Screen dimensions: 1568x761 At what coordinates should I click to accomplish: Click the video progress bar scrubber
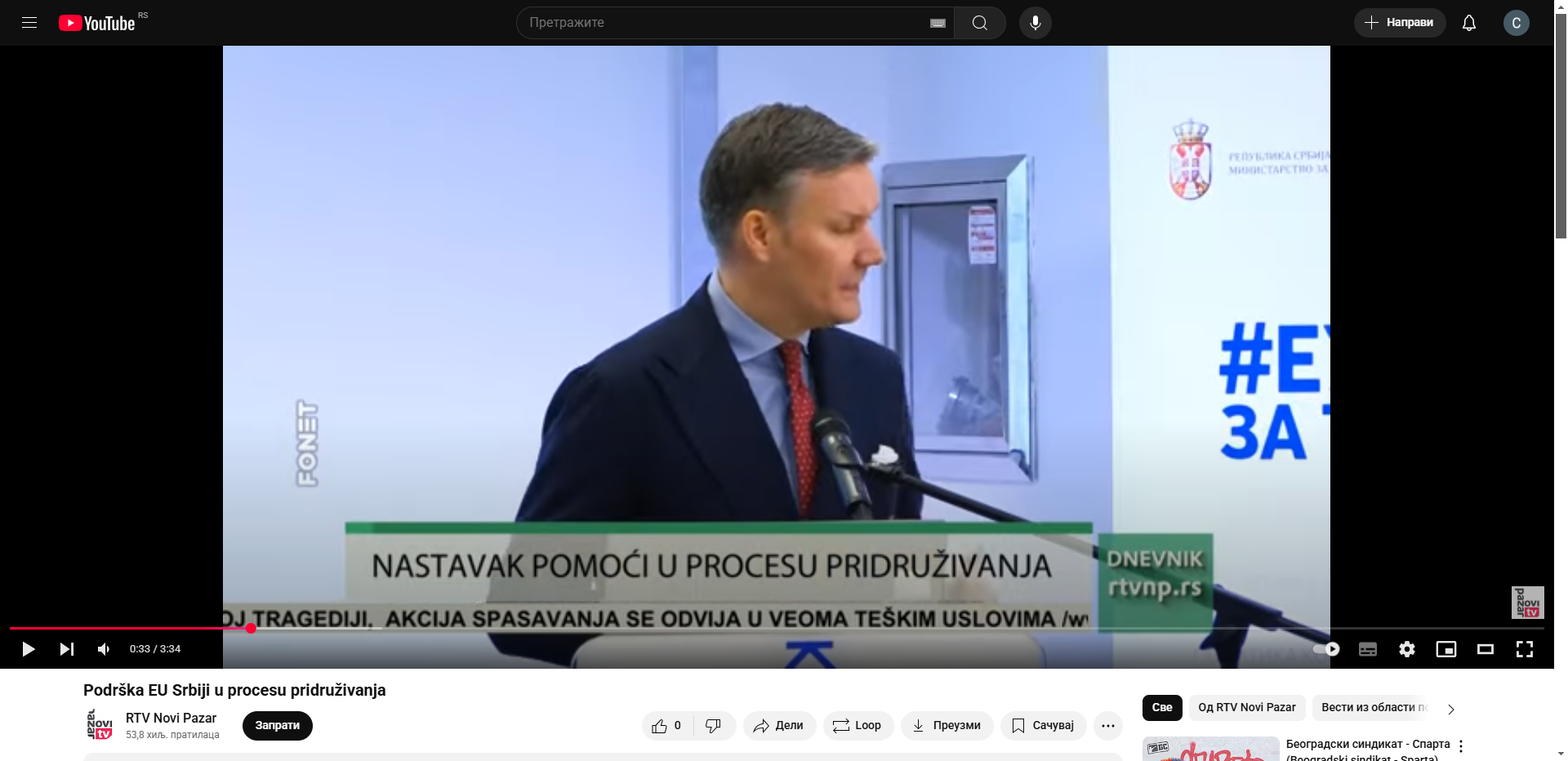click(x=251, y=628)
